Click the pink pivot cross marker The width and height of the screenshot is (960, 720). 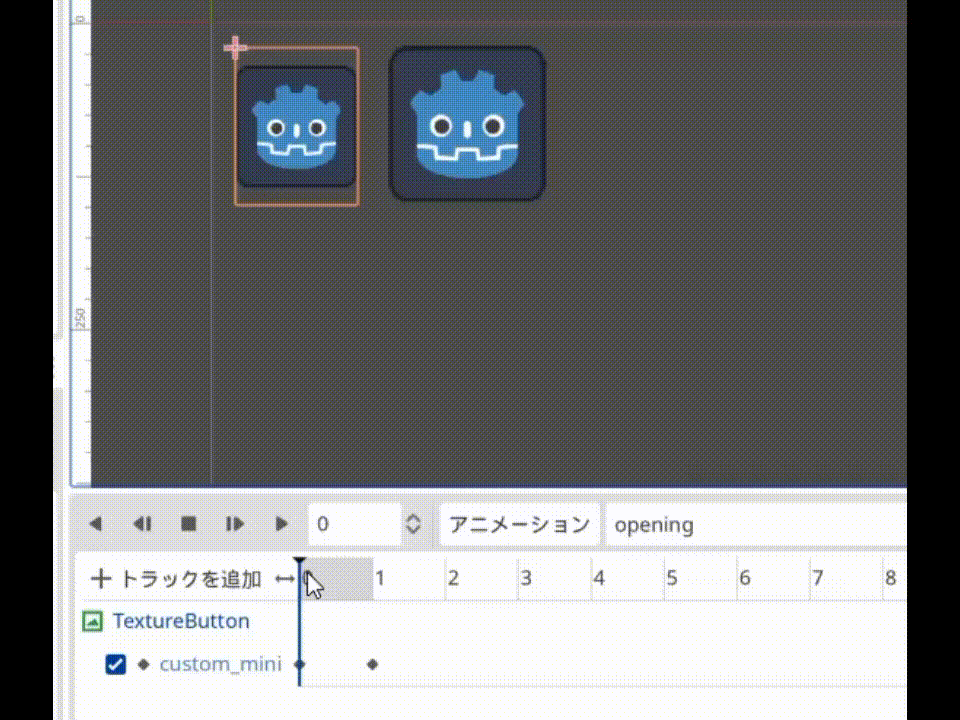click(x=235, y=48)
